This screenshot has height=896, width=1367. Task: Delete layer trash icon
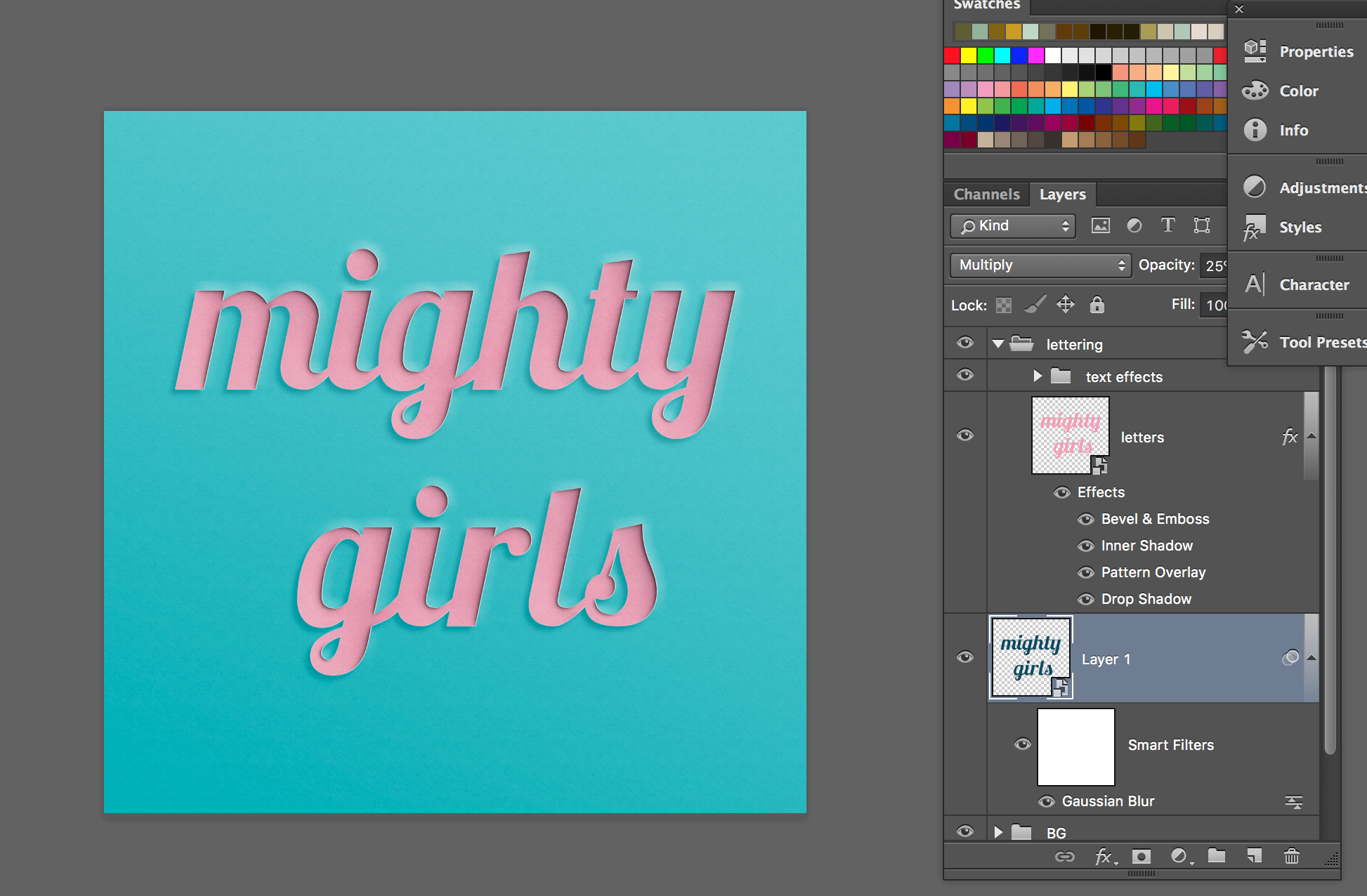tap(1291, 856)
